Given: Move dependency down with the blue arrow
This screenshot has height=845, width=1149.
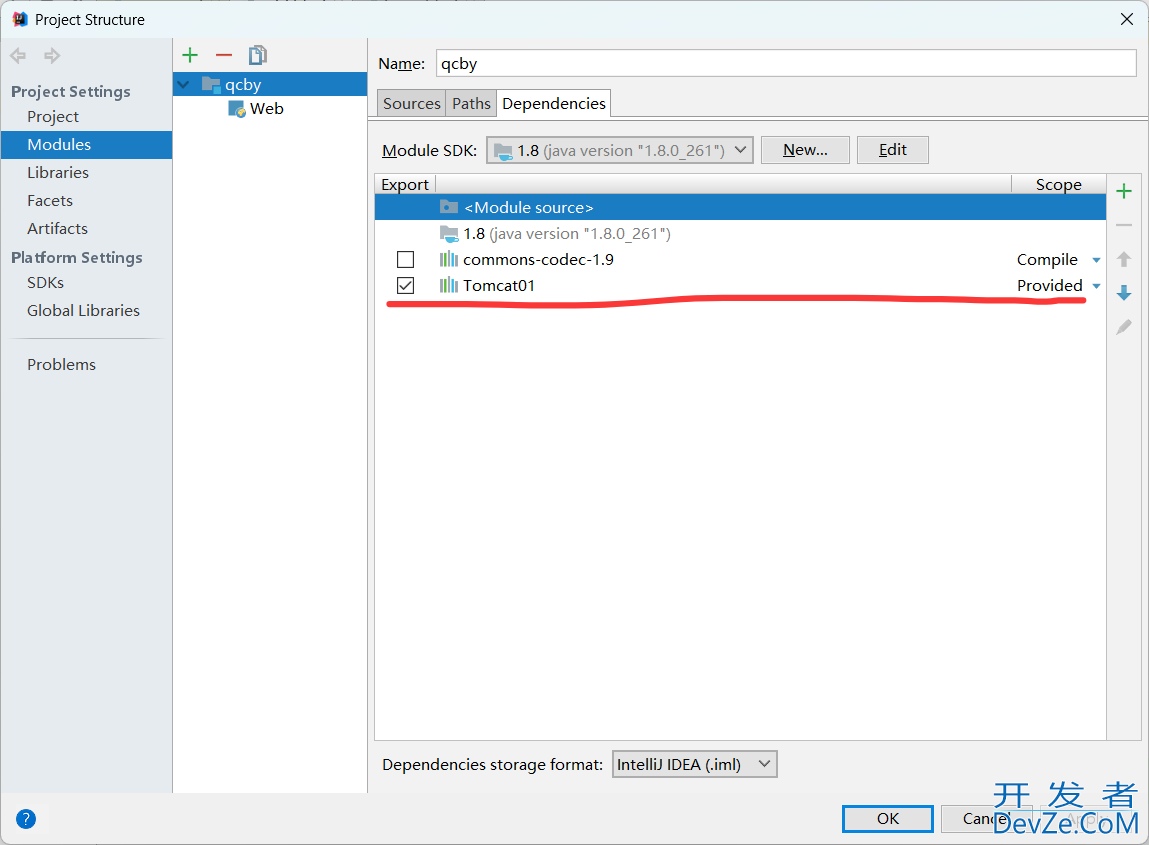Looking at the screenshot, I should click(x=1123, y=293).
